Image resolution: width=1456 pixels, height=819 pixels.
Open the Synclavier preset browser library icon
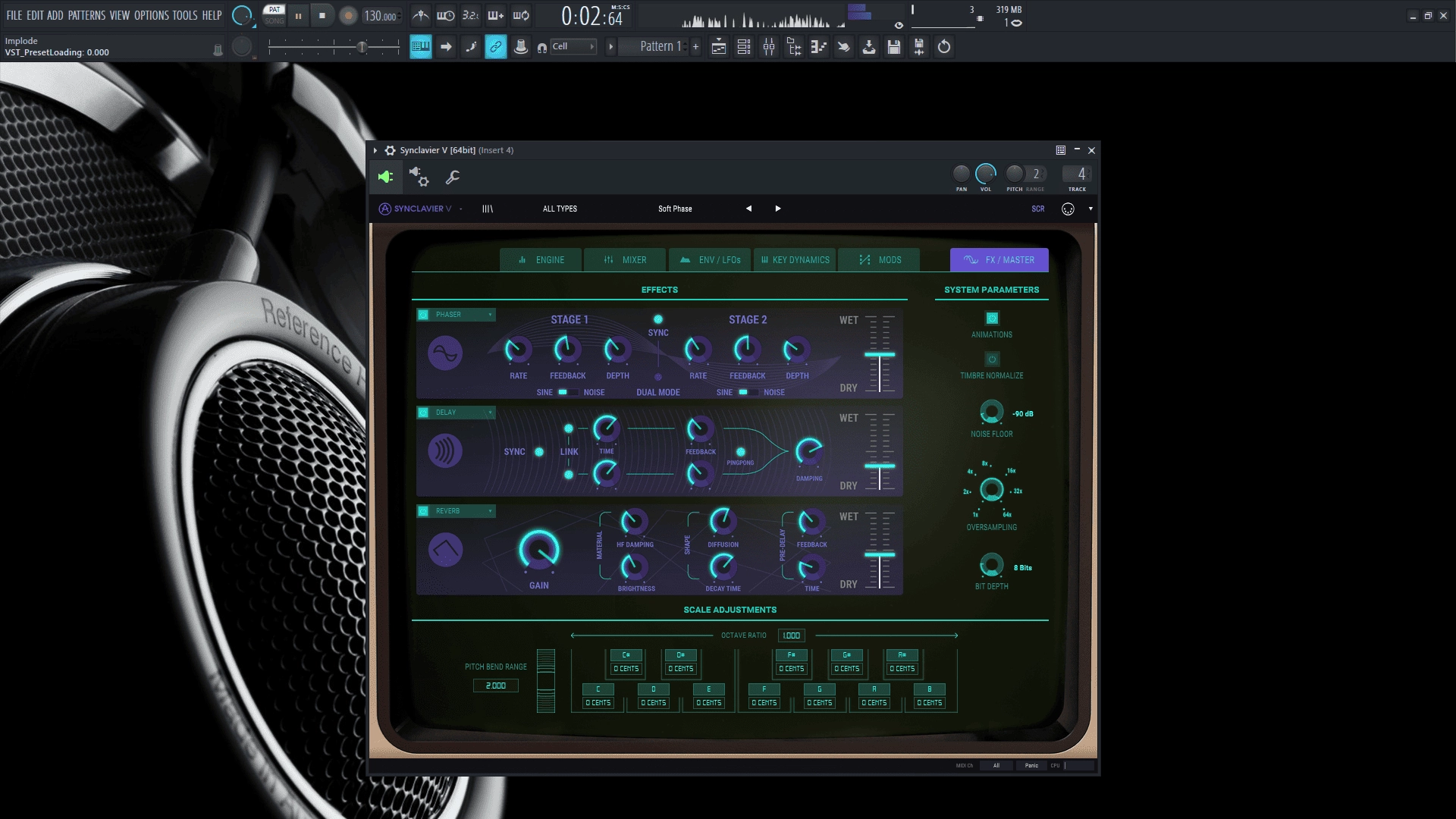pos(488,209)
